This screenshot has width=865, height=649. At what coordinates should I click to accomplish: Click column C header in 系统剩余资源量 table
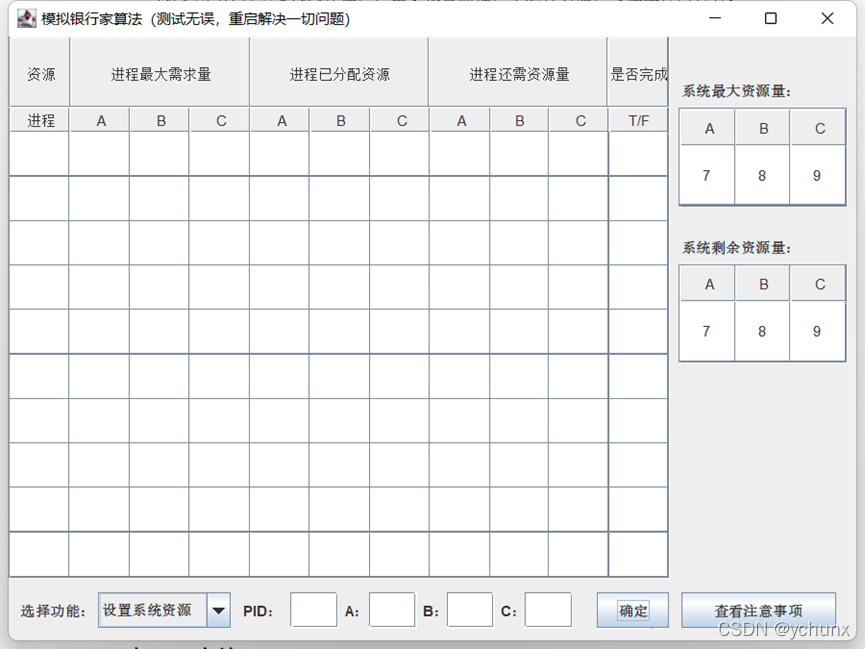818,284
